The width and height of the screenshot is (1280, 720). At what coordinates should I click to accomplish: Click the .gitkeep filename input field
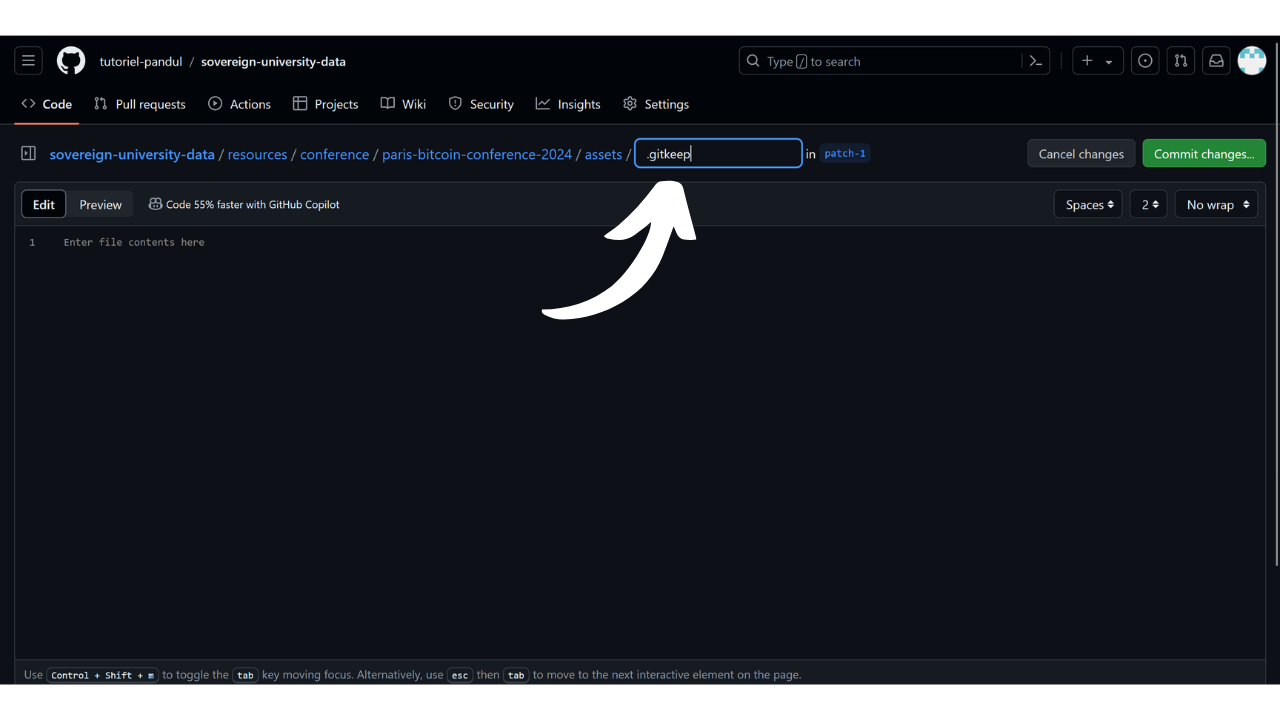tap(718, 154)
